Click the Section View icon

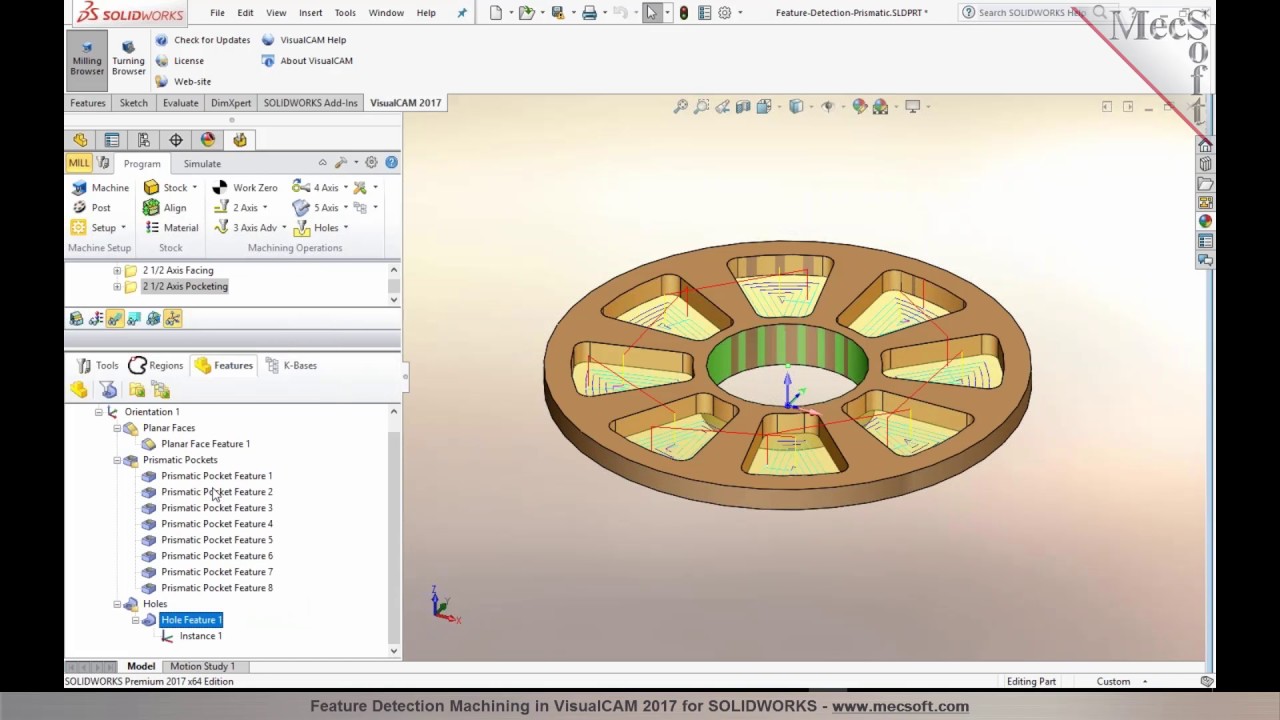coord(743,106)
